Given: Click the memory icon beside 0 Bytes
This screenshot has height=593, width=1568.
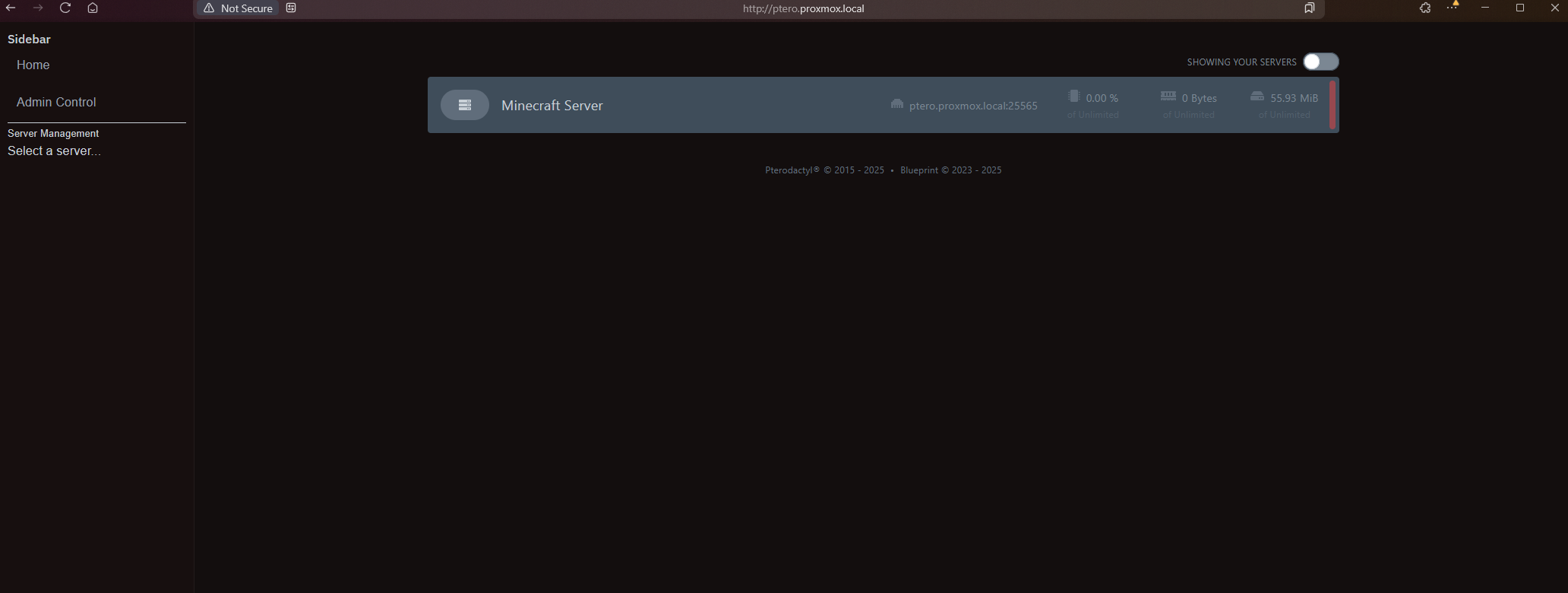Looking at the screenshot, I should tap(1168, 96).
